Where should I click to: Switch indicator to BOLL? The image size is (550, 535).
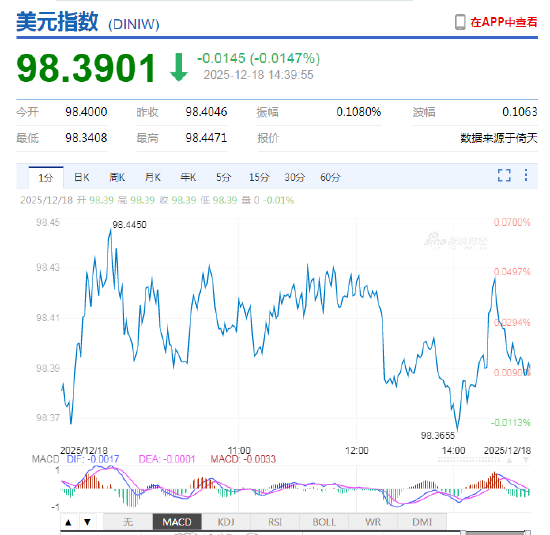coord(324,522)
